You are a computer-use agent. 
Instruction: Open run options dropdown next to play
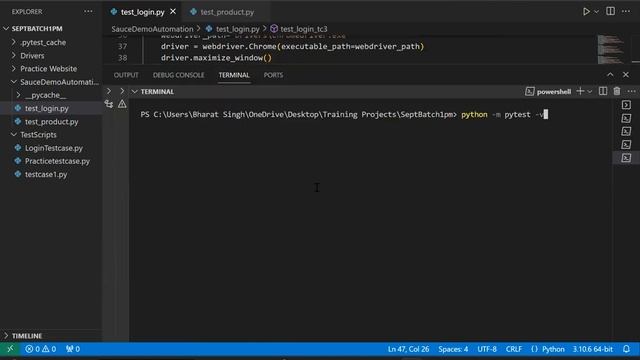pos(596,12)
